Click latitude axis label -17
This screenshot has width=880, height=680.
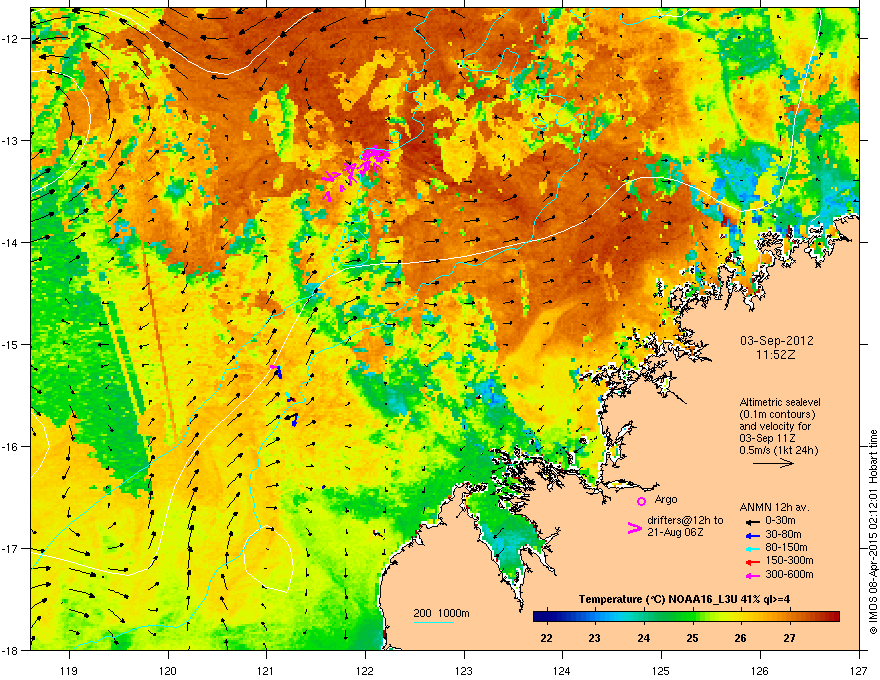pos(10,548)
